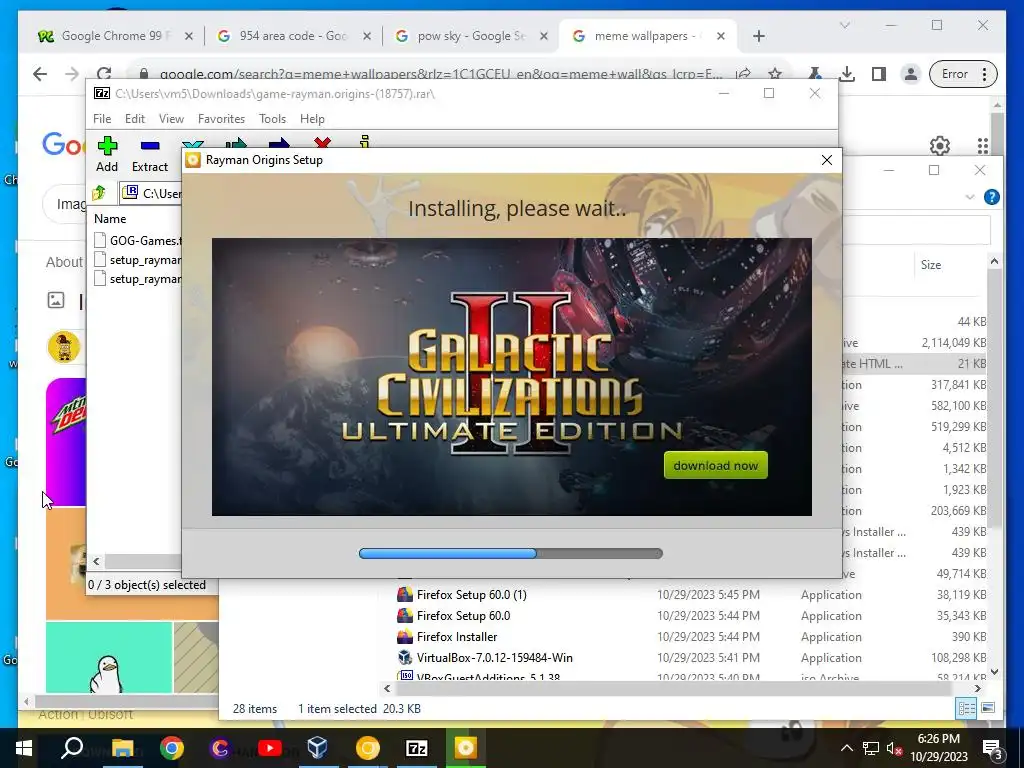Click the 7-Zip up-folder icon

[x=99, y=193]
